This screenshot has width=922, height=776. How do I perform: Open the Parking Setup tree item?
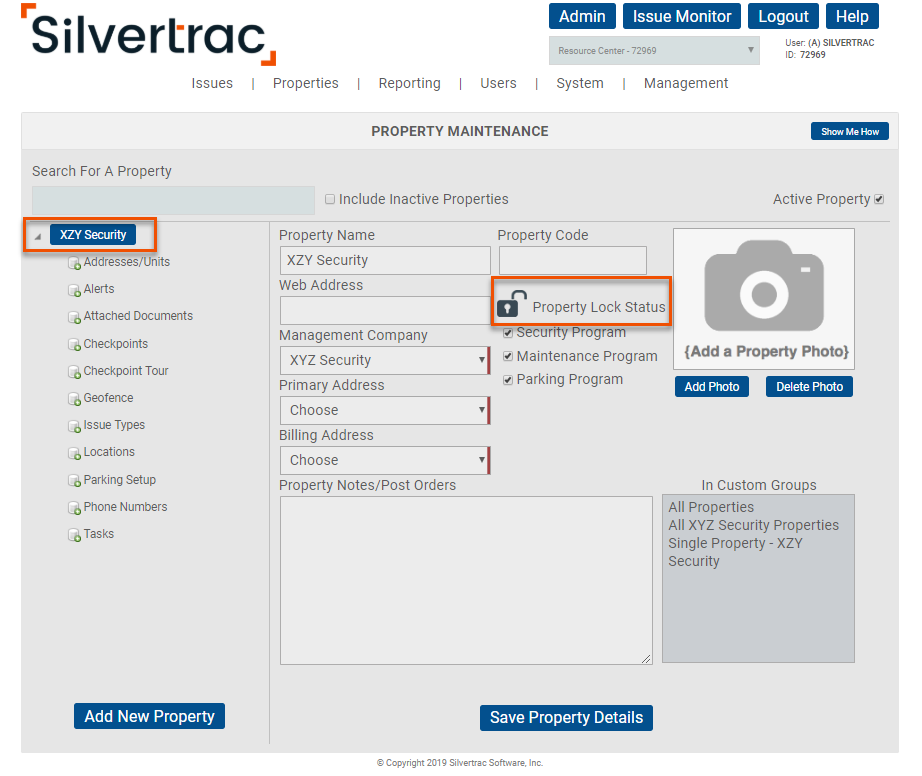point(120,480)
